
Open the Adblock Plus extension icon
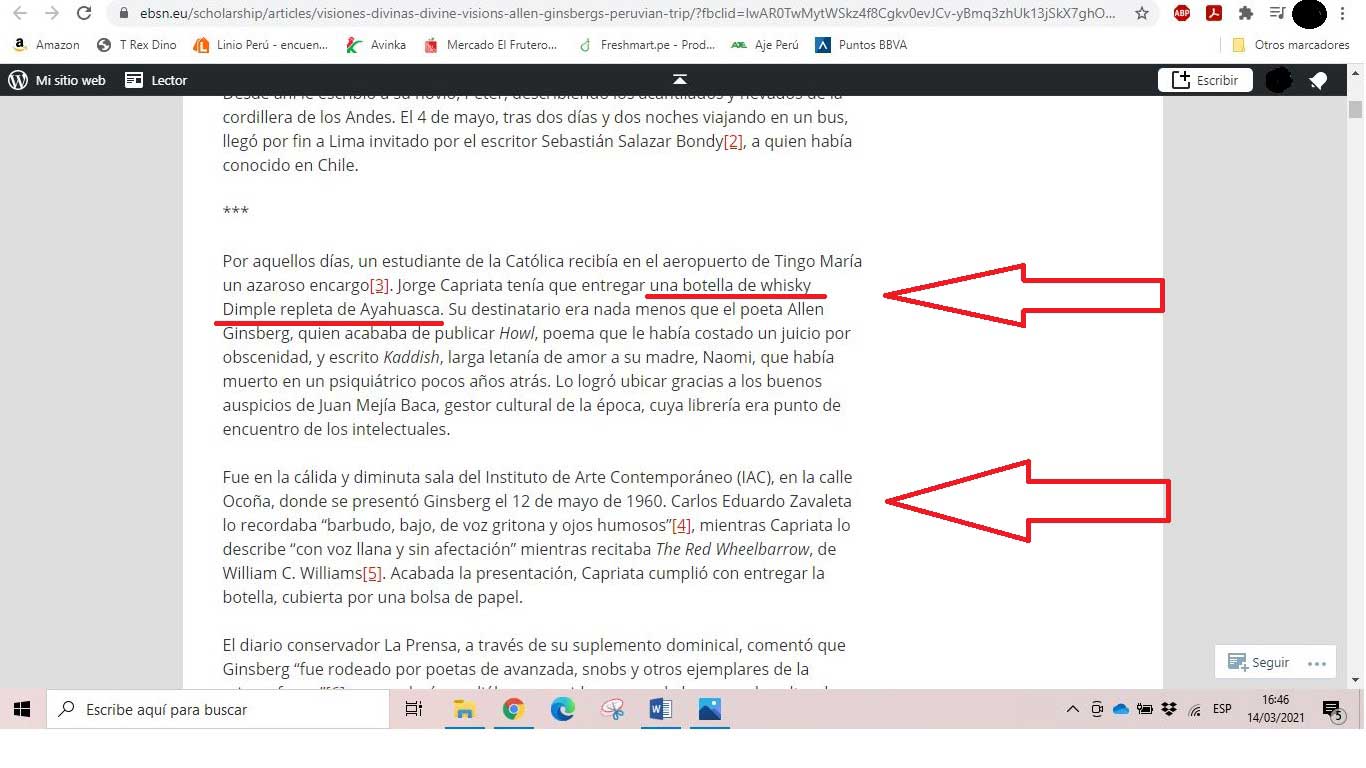coord(1181,14)
